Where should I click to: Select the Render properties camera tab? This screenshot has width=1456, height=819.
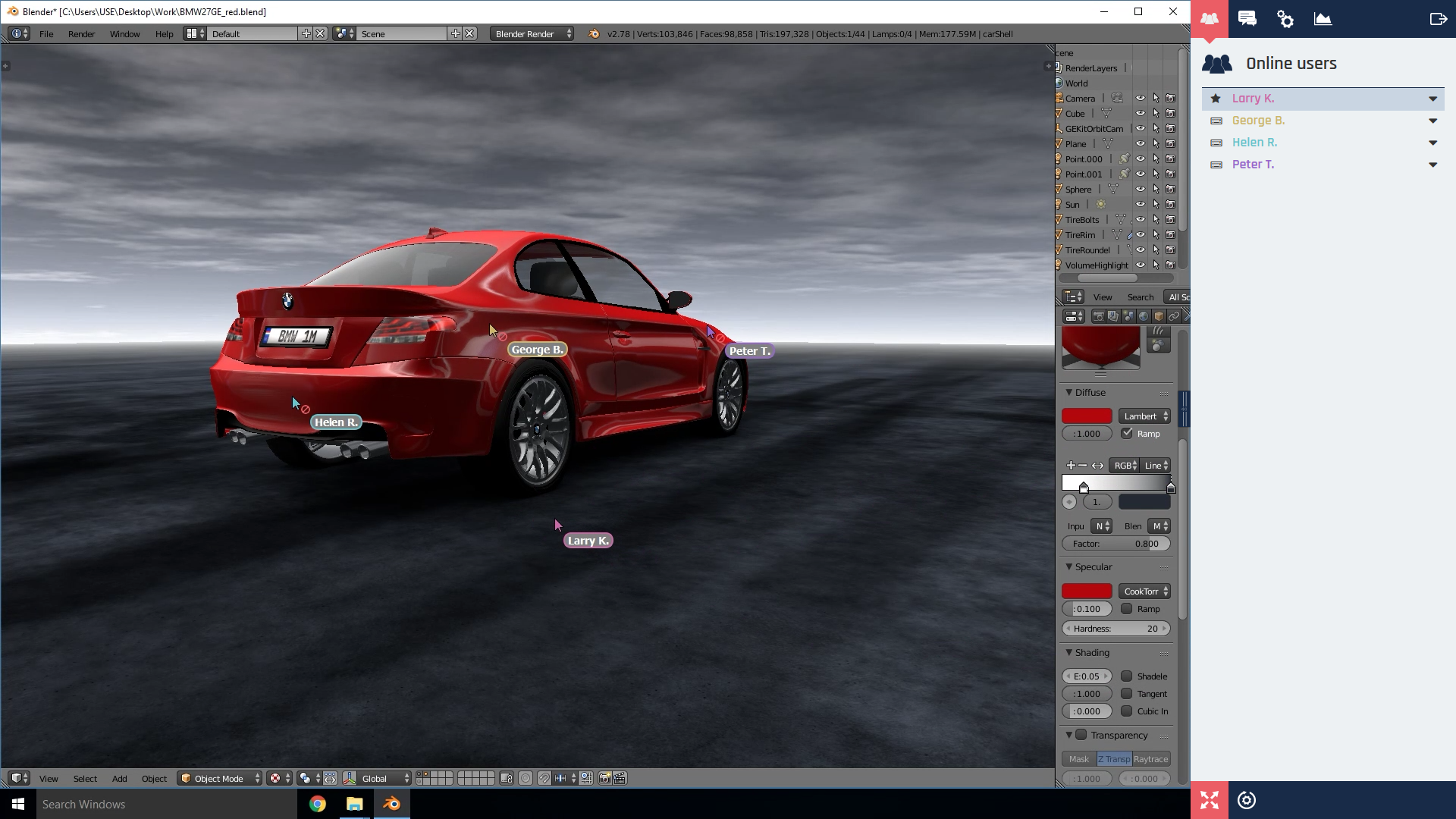(x=1098, y=316)
